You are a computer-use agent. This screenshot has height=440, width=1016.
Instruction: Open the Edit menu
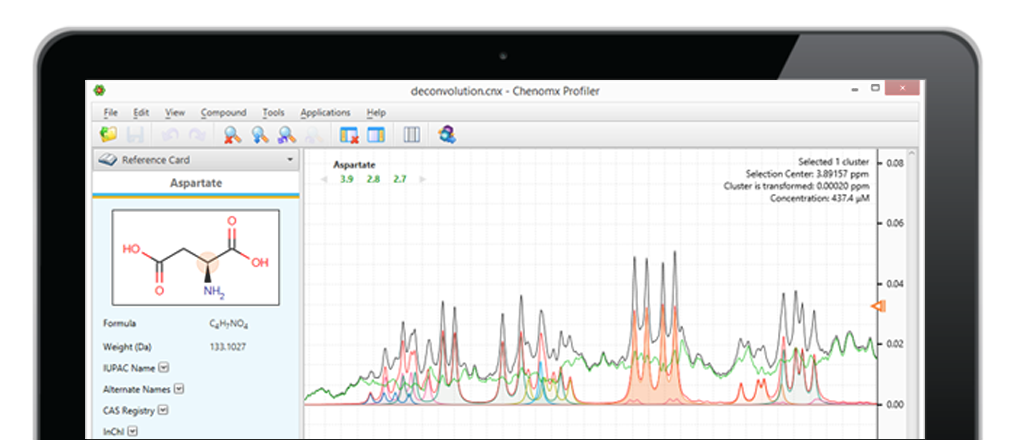point(141,112)
